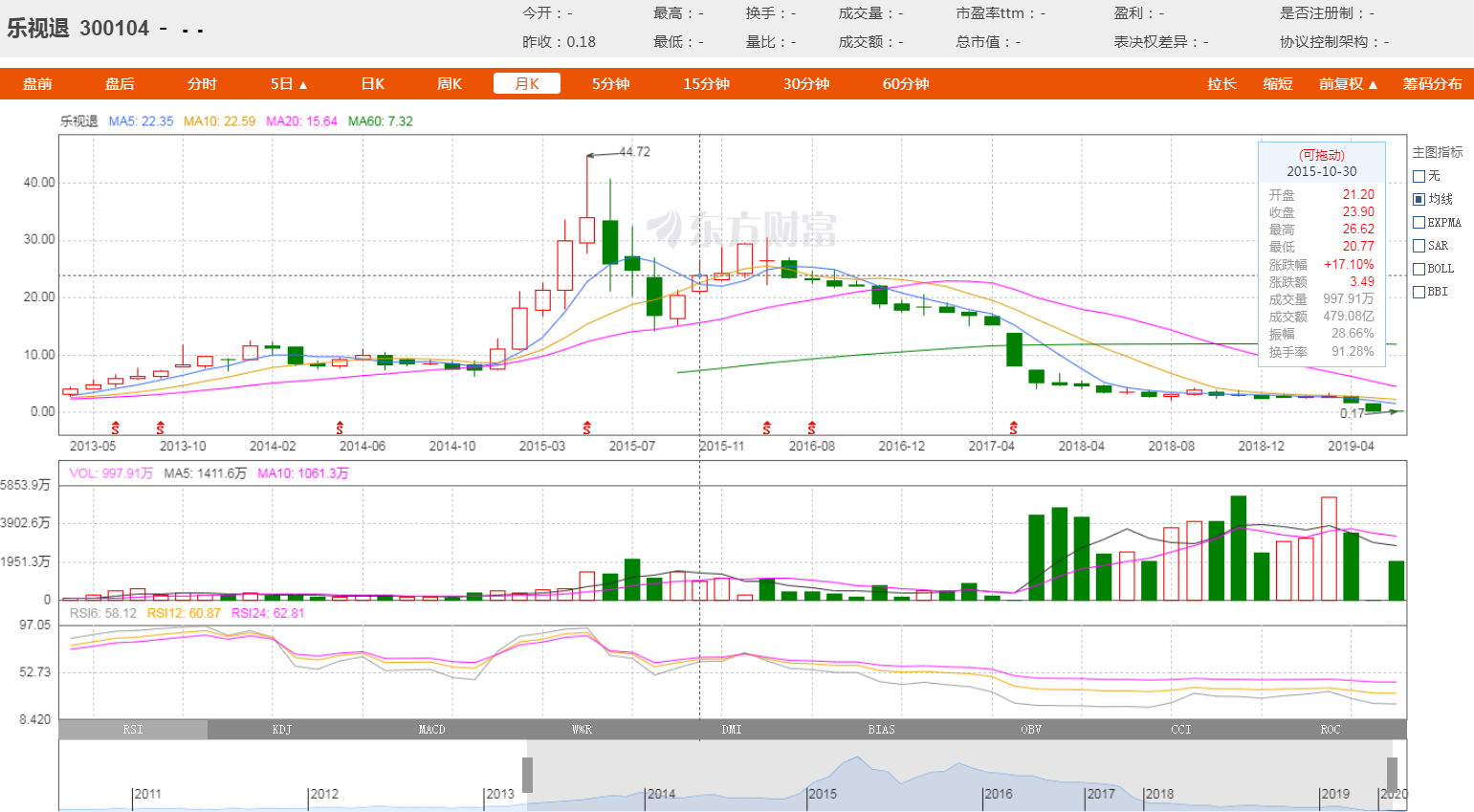
Task: Open the 分时 intraday chart tab
Action: point(202,84)
